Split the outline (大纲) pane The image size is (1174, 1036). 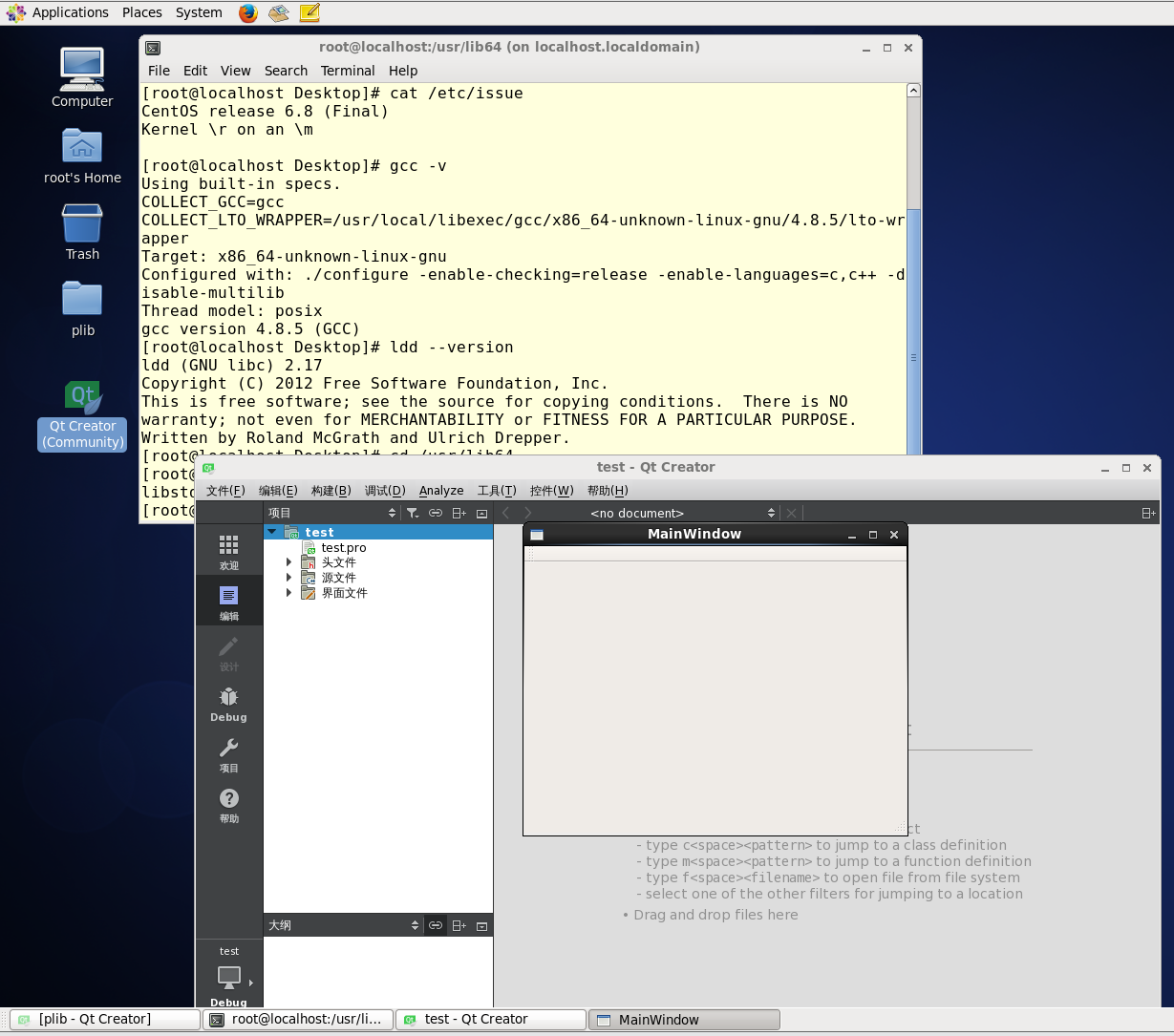pos(459,925)
